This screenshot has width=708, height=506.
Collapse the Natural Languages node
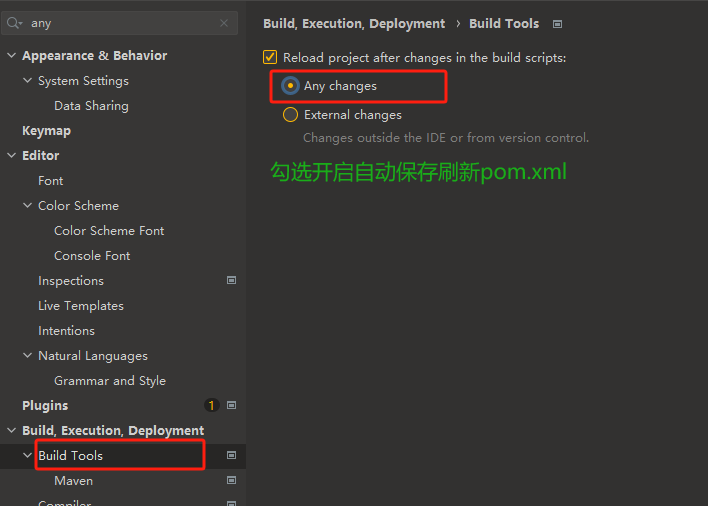(28, 356)
